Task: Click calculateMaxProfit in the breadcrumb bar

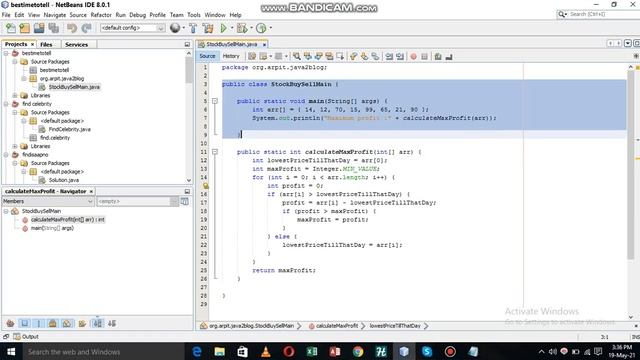Action: (x=337, y=326)
